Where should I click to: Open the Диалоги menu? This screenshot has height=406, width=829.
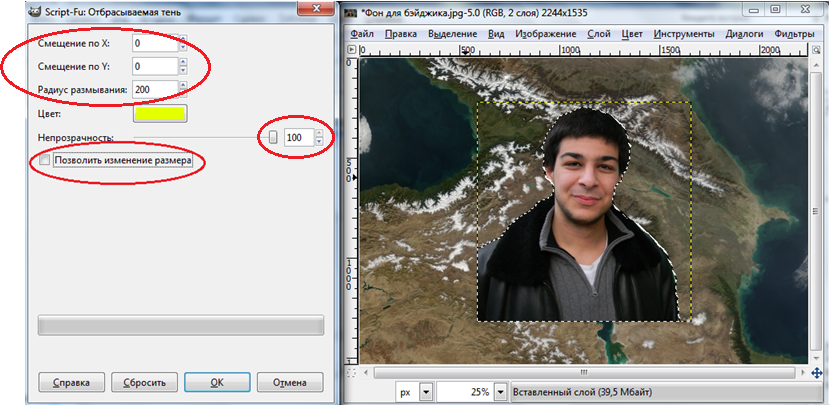coord(744,34)
